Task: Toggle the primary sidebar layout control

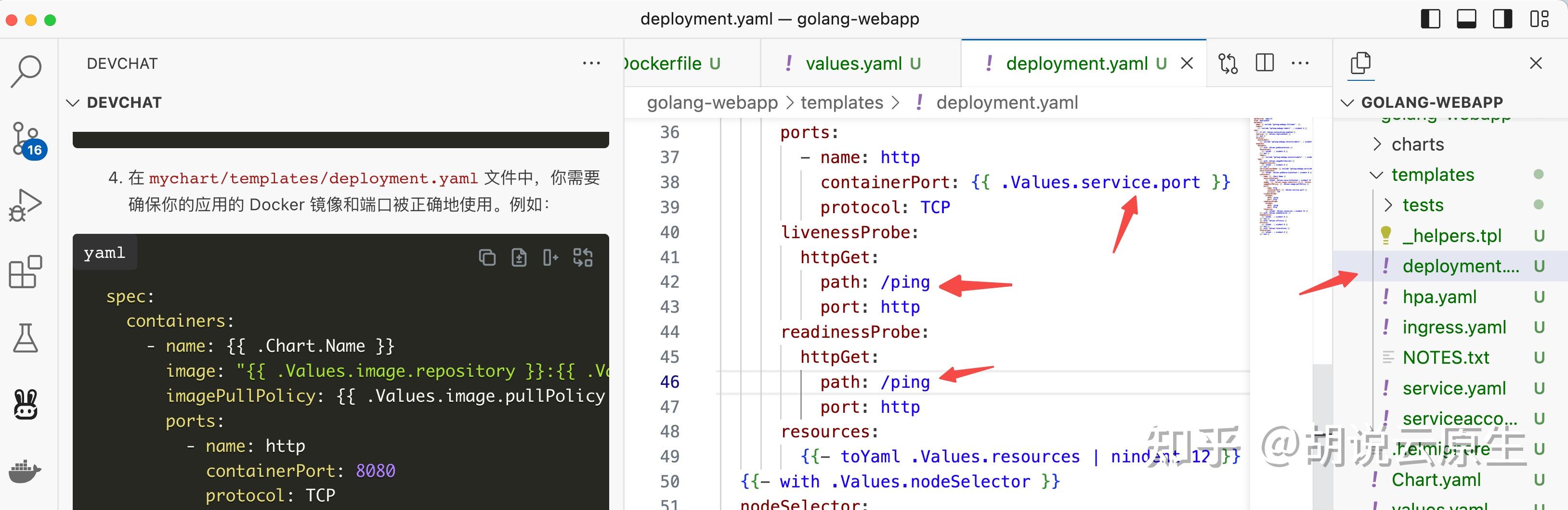Action: [1430, 19]
